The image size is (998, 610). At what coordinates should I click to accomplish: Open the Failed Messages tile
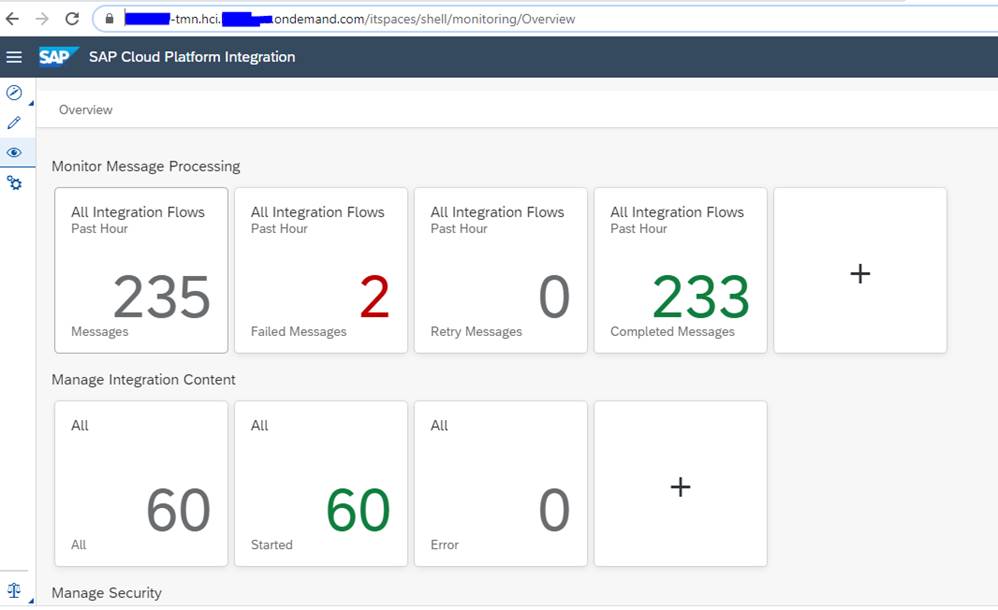tap(321, 270)
